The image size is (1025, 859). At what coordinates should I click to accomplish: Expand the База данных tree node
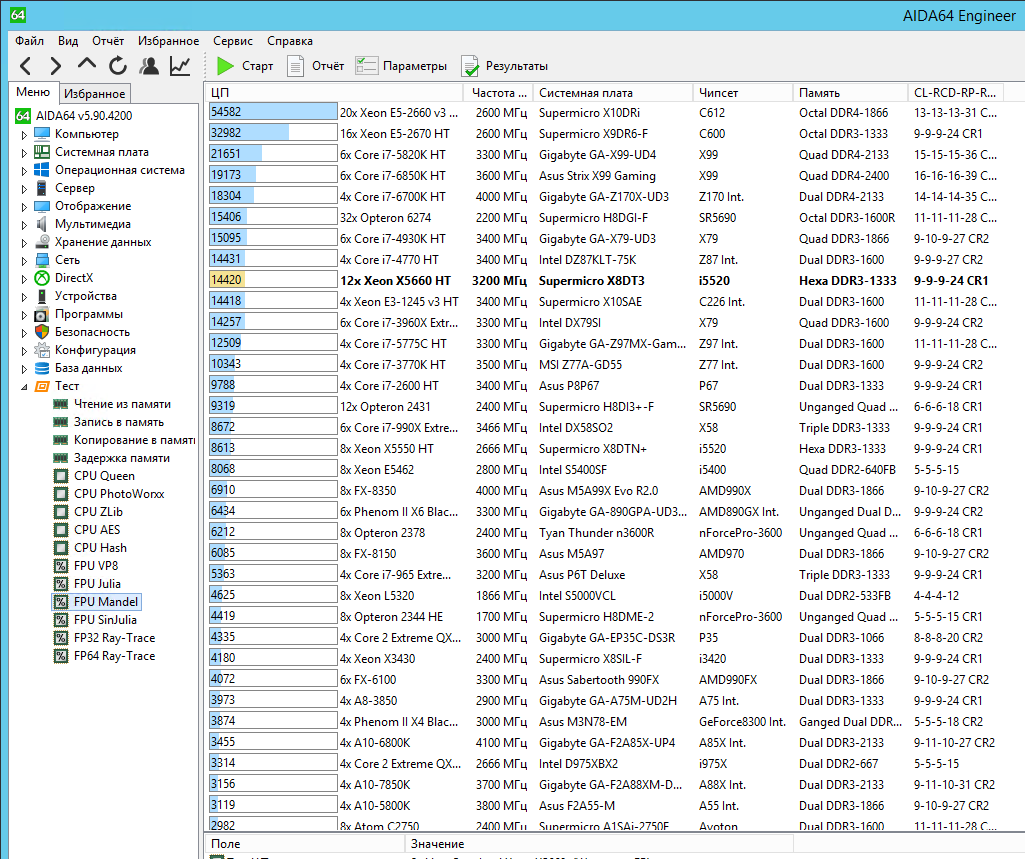pos(24,369)
